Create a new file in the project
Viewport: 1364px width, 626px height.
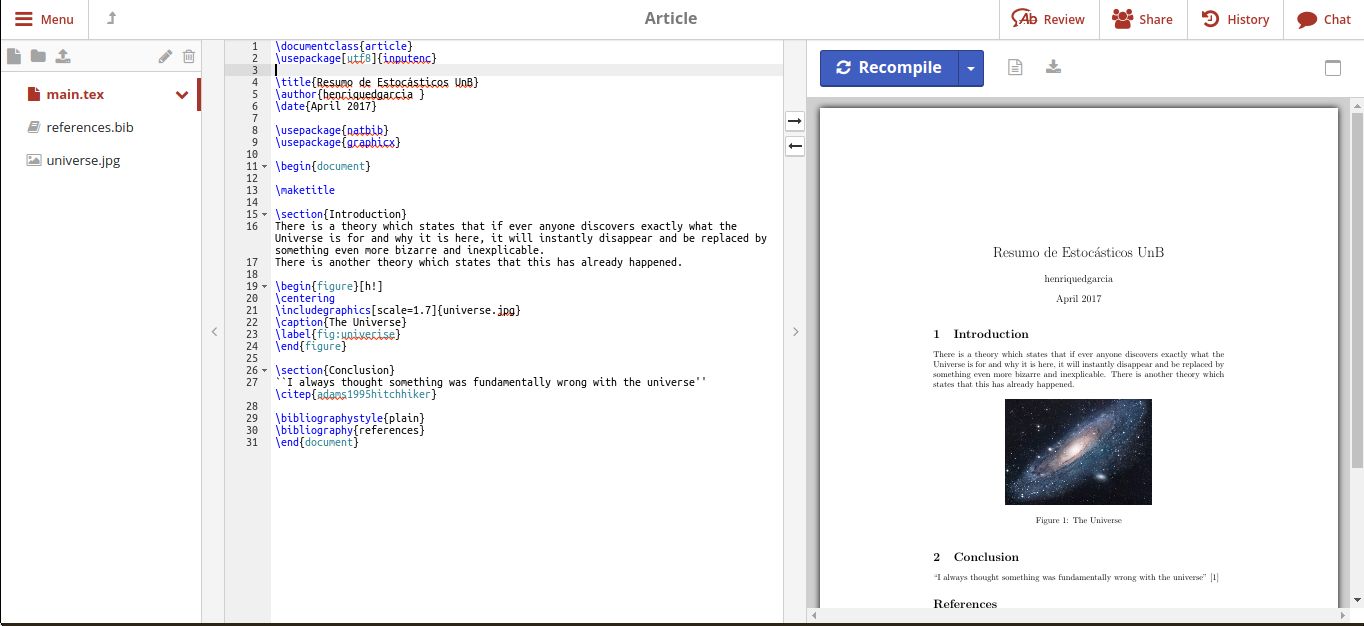pyautogui.click(x=14, y=56)
